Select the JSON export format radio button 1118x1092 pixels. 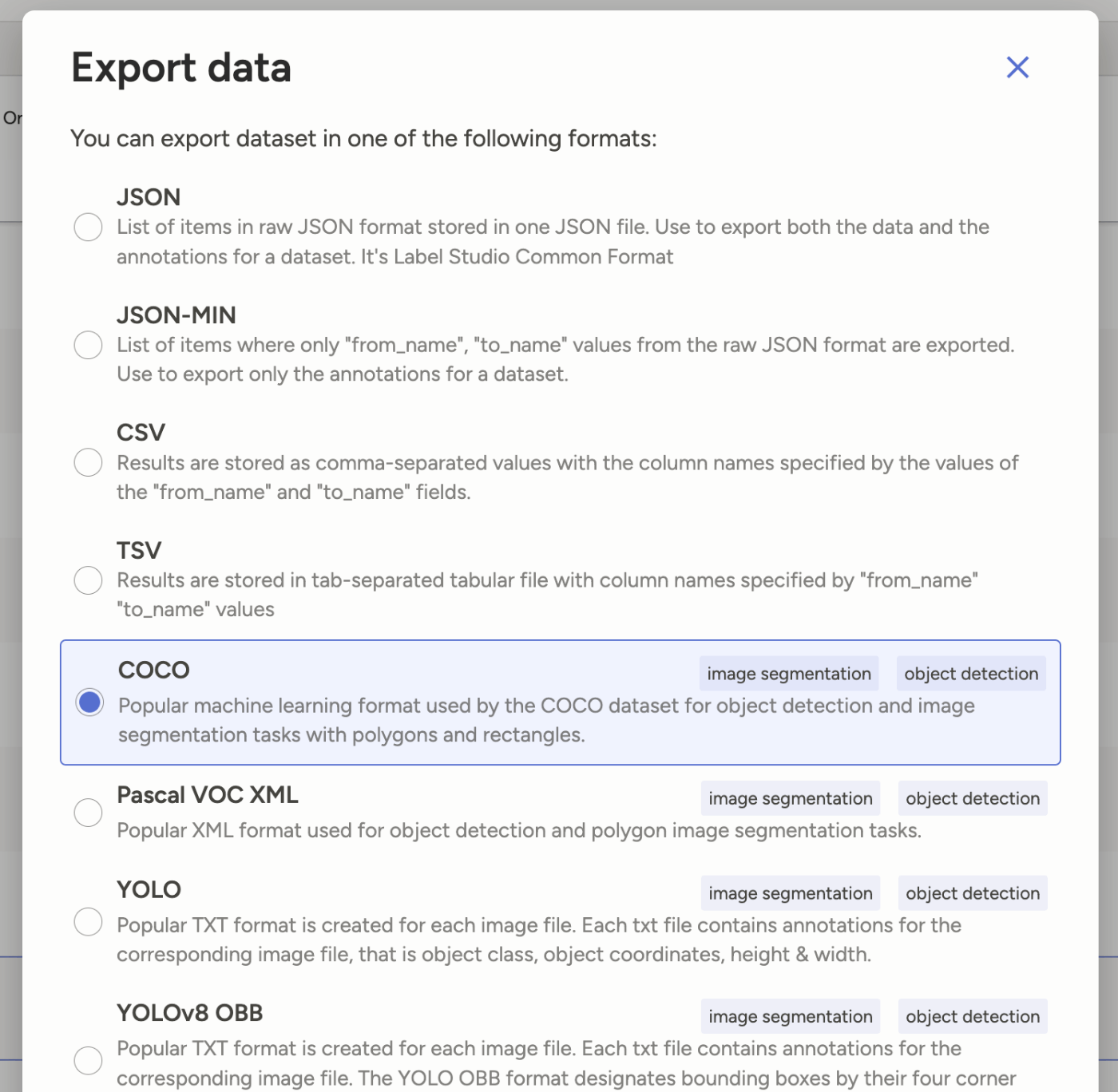point(88,227)
